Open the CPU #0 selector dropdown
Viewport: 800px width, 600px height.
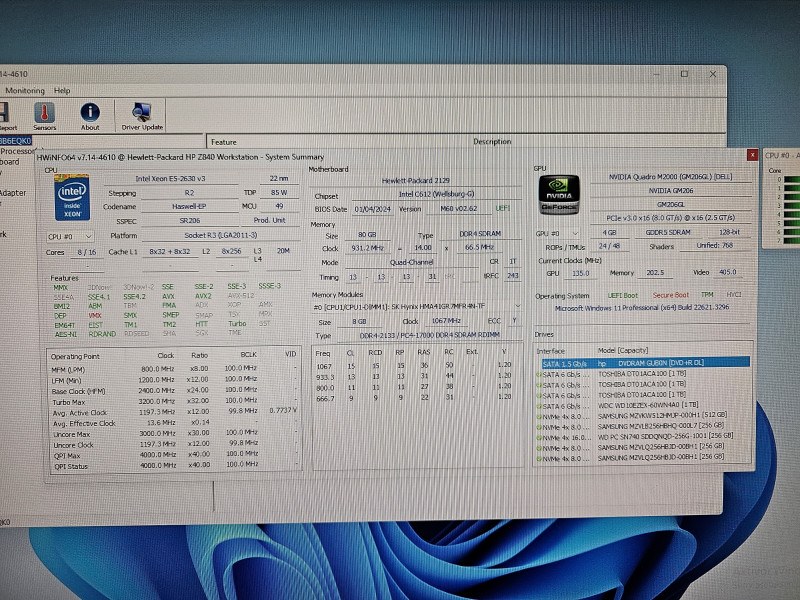70,237
